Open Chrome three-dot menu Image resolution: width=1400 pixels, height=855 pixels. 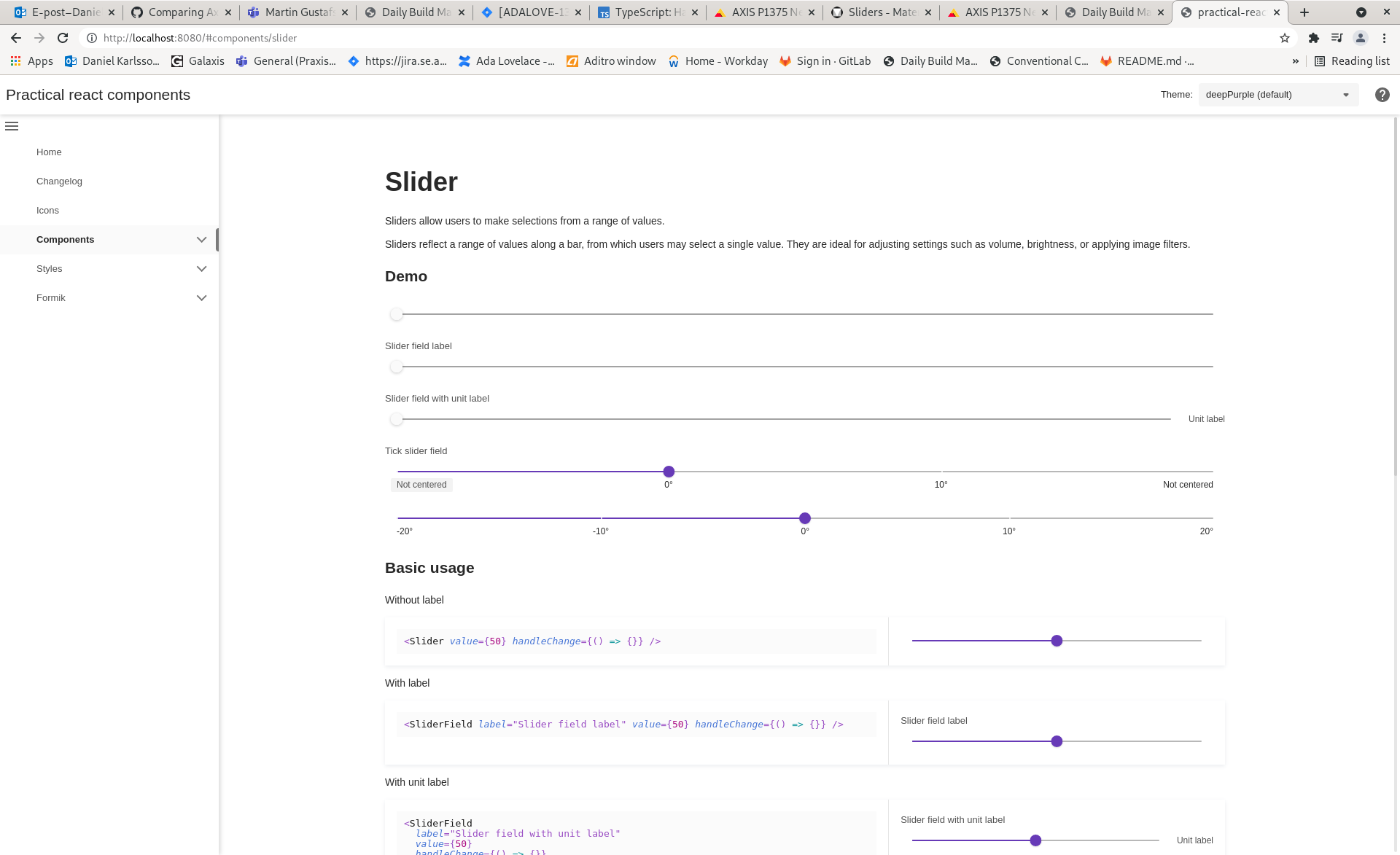coord(1384,38)
